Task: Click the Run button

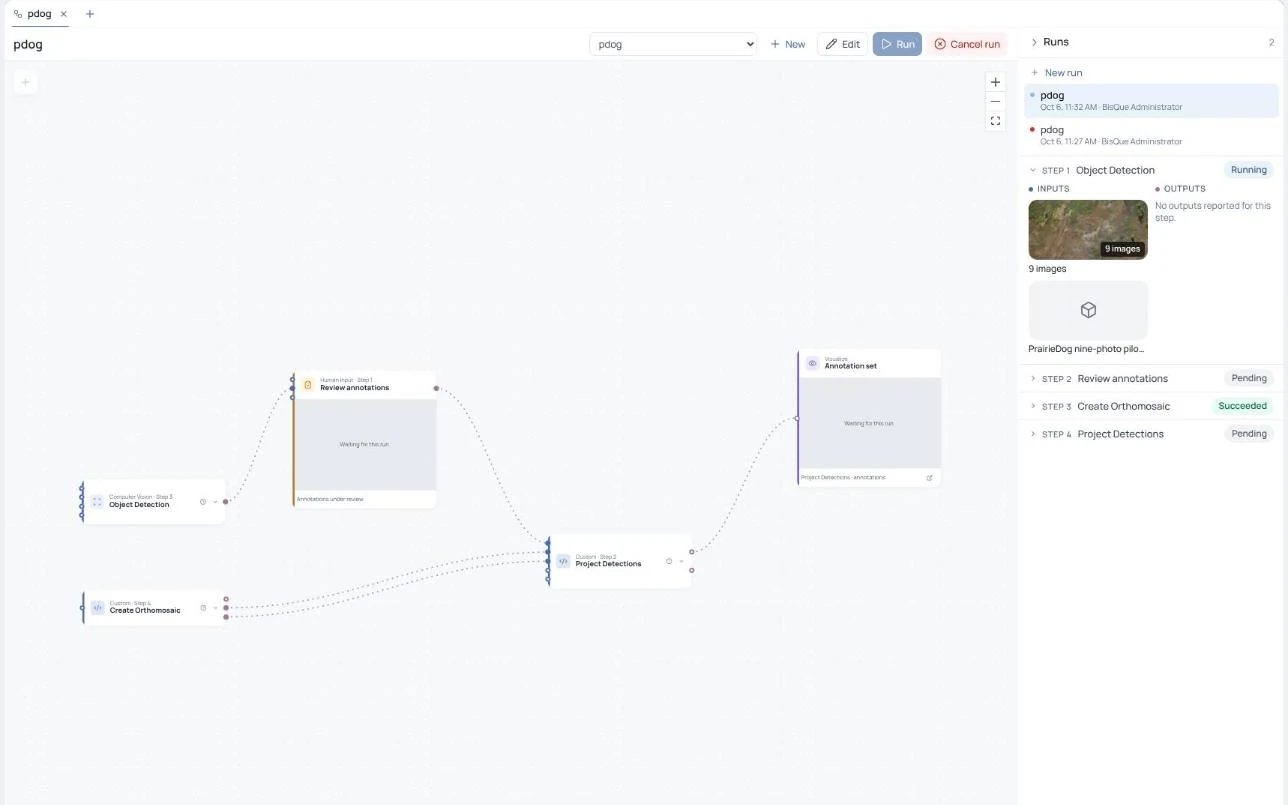Action: pos(897,44)
